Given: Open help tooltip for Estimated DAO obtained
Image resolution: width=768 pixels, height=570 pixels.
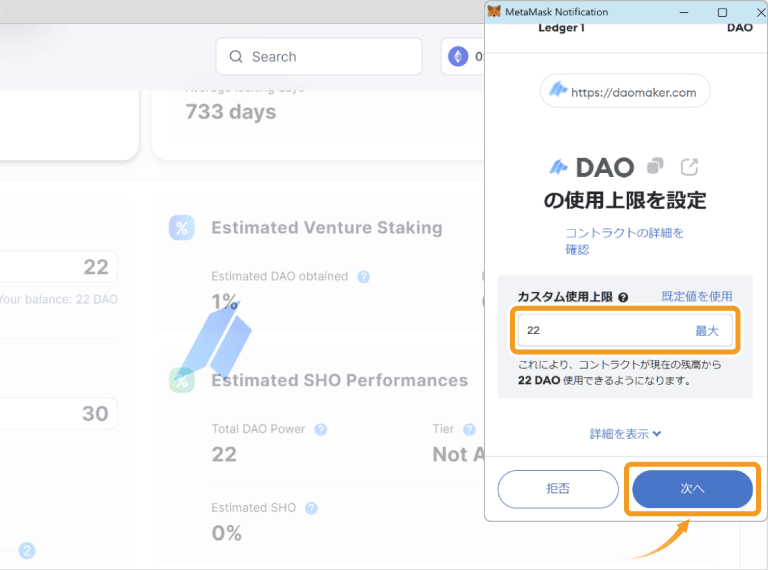Looking at the screenshot, I should click(x=363, y=277).
